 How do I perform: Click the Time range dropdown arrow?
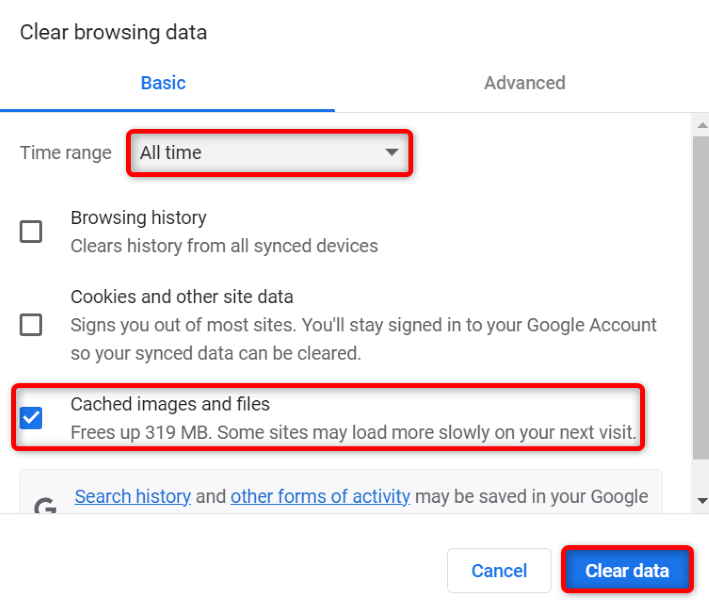click(x=392, y=153)
